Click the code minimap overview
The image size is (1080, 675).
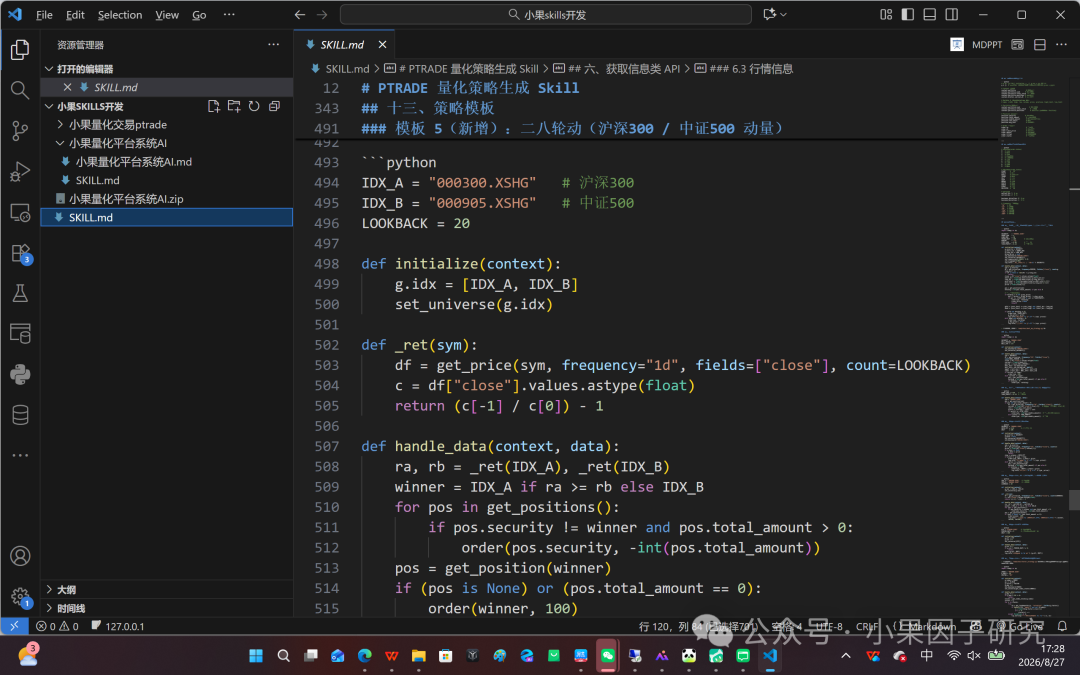1033,344
